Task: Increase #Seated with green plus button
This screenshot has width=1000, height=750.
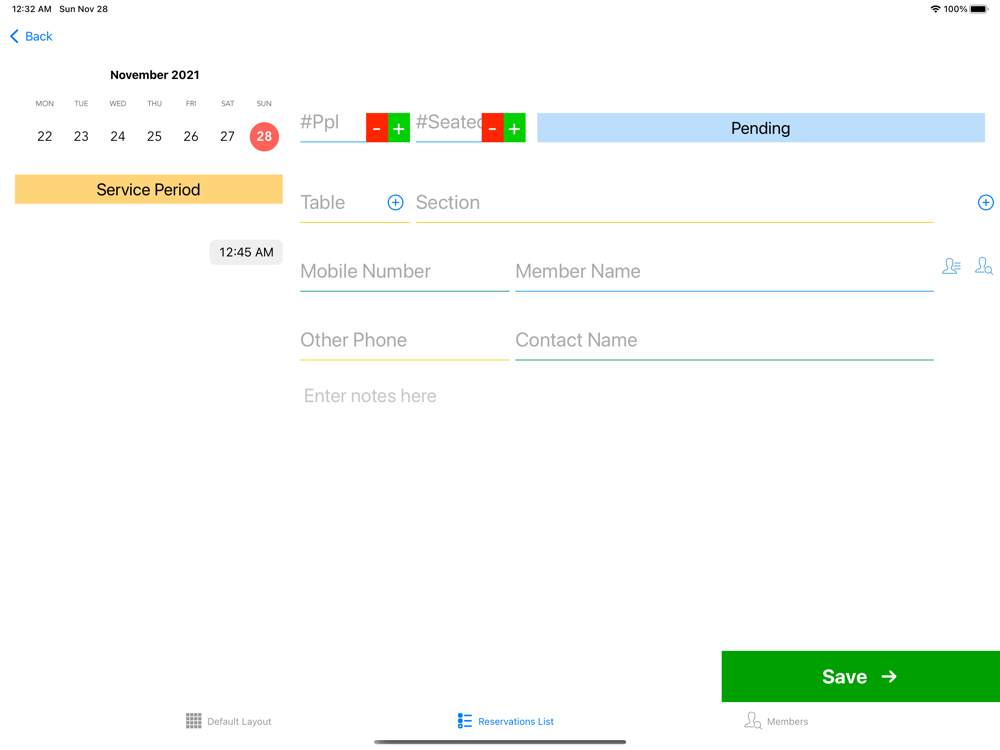Action: coord(515,128)
